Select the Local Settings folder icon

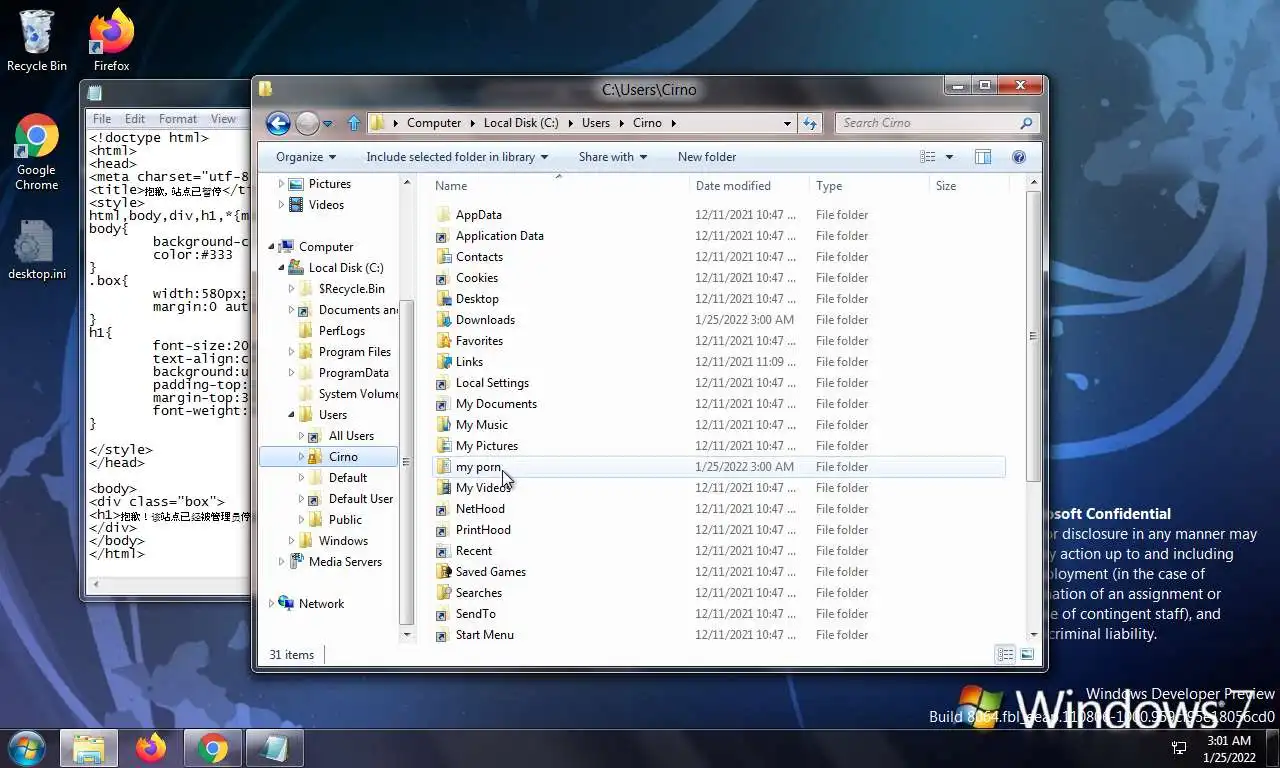click(444, 383)
